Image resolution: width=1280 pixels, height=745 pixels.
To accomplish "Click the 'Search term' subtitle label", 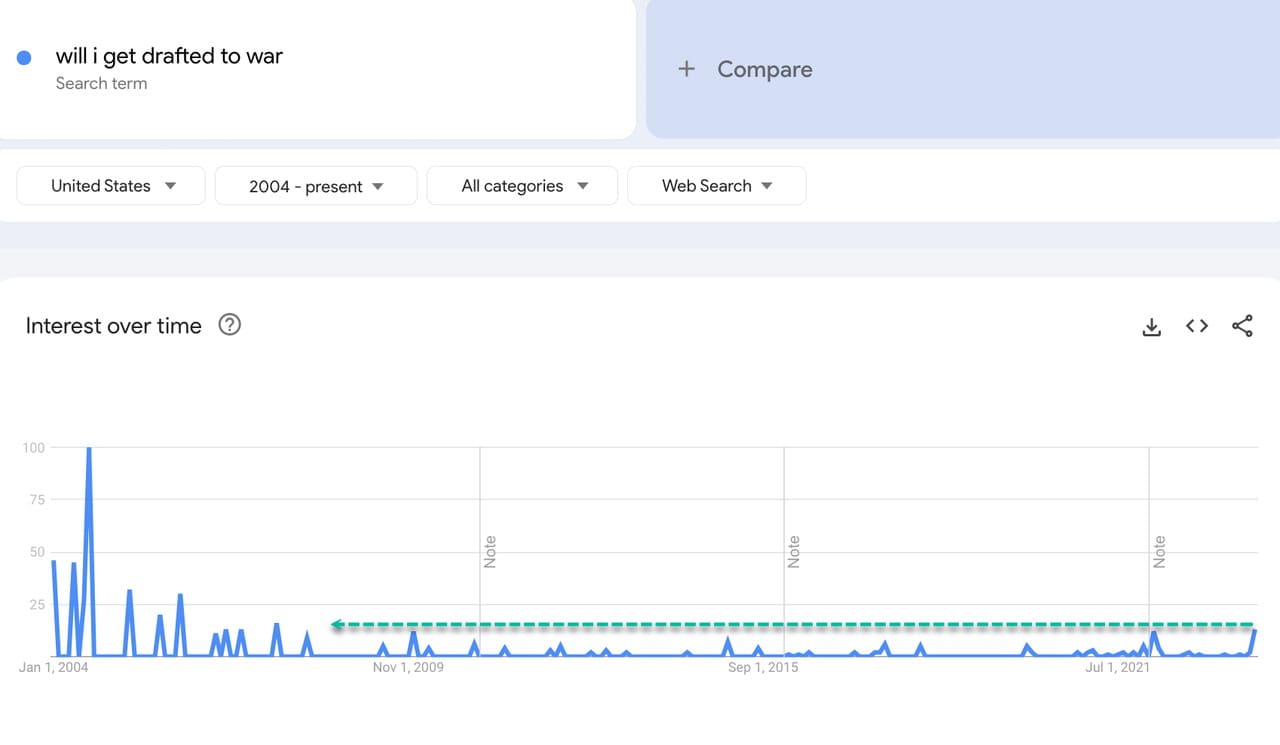I will tap(101, 84).
